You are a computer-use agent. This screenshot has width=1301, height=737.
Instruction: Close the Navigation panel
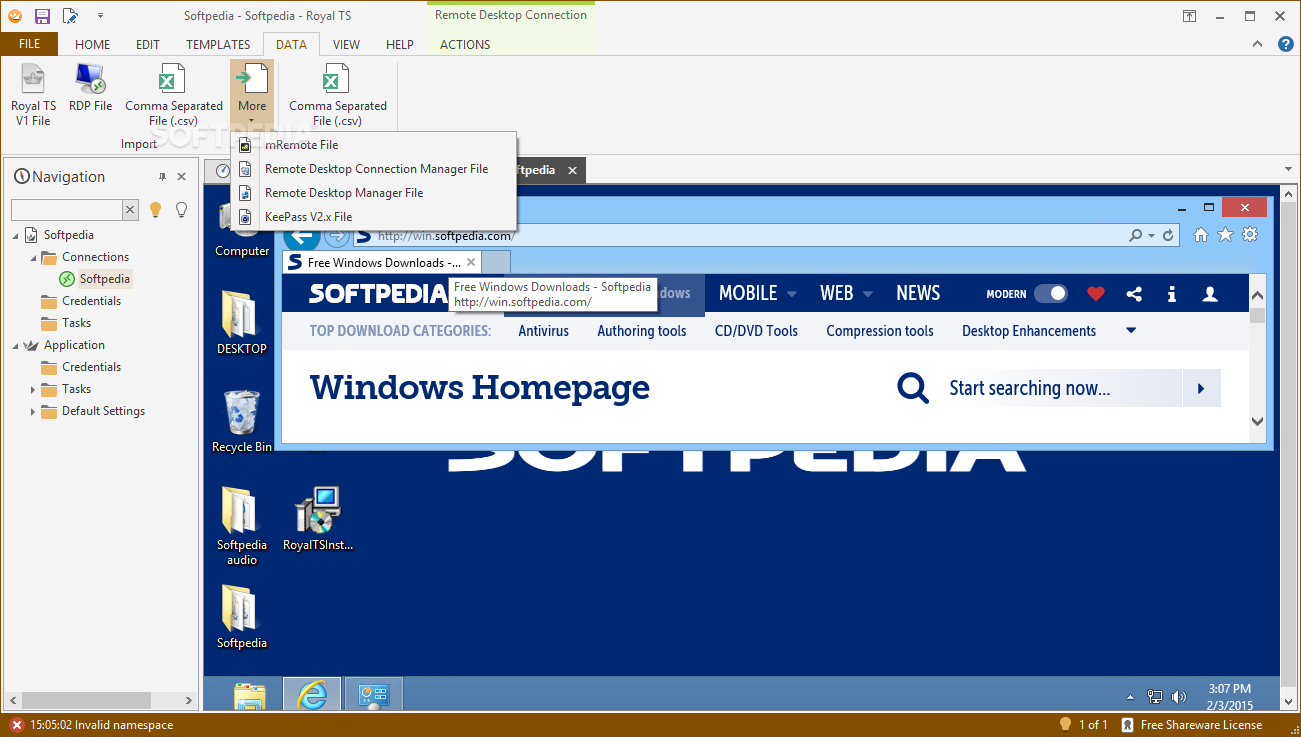182,177
